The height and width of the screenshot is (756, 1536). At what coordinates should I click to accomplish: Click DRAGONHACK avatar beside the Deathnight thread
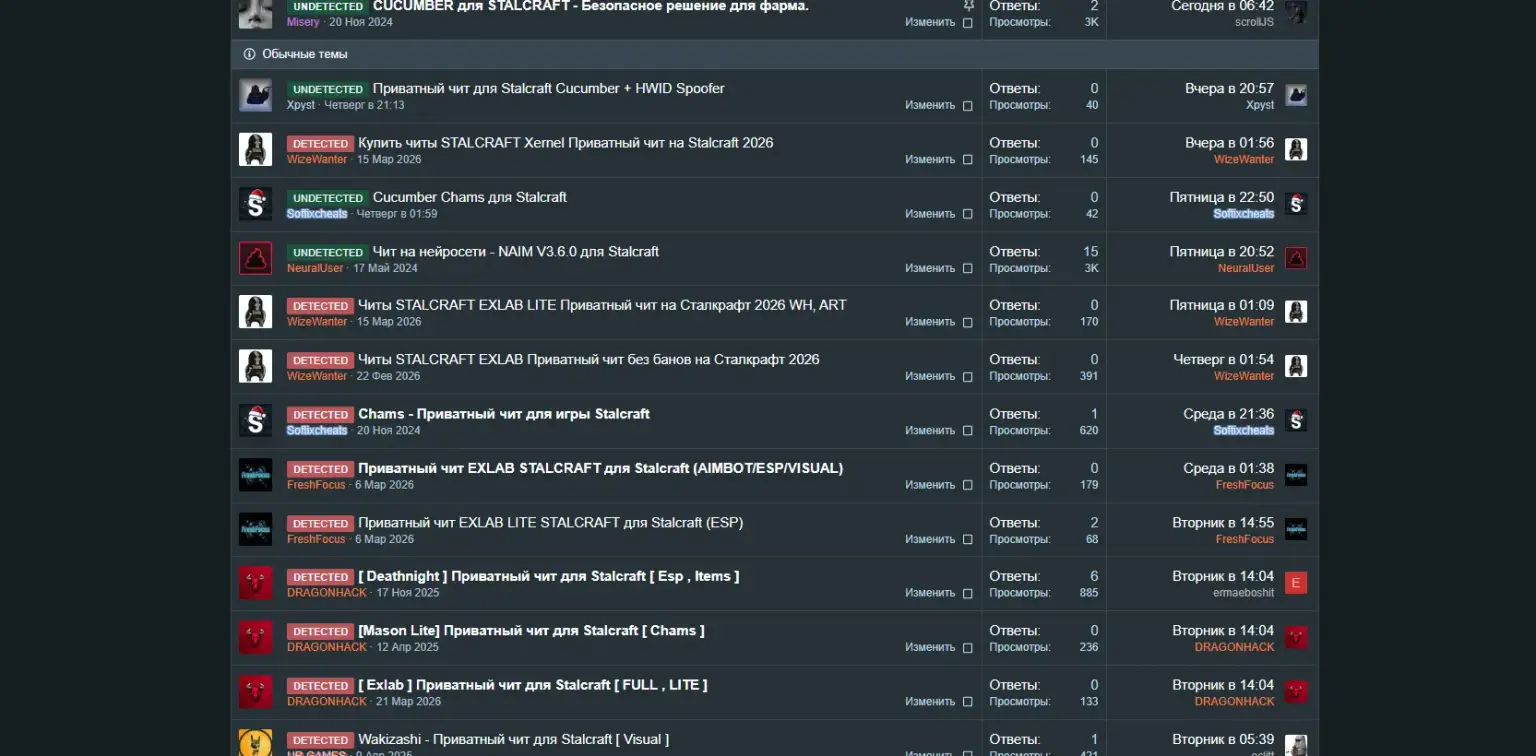255,583
